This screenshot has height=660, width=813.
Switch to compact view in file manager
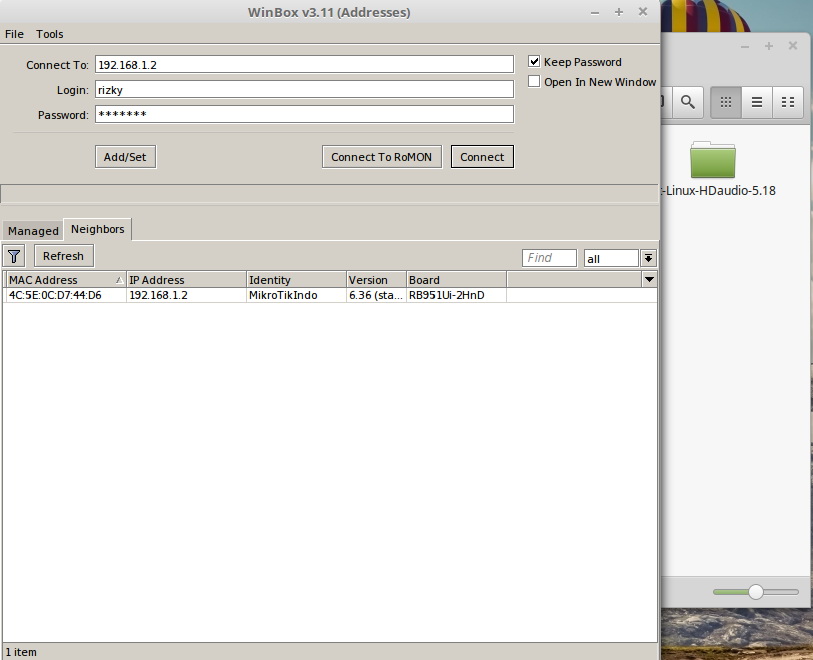(x=788, y=102)
